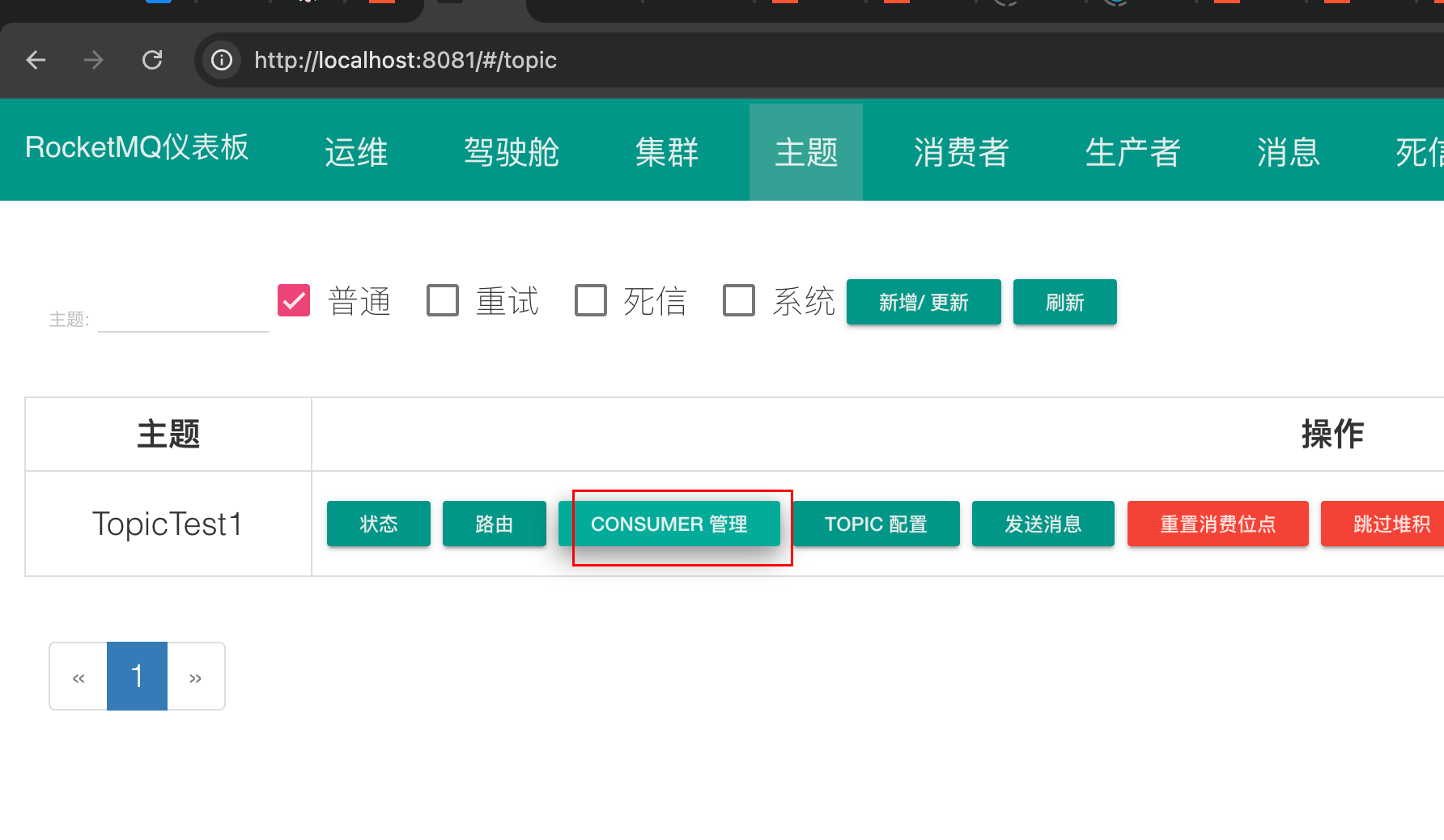Enable the 死信 topic filter

pos(591,299)
